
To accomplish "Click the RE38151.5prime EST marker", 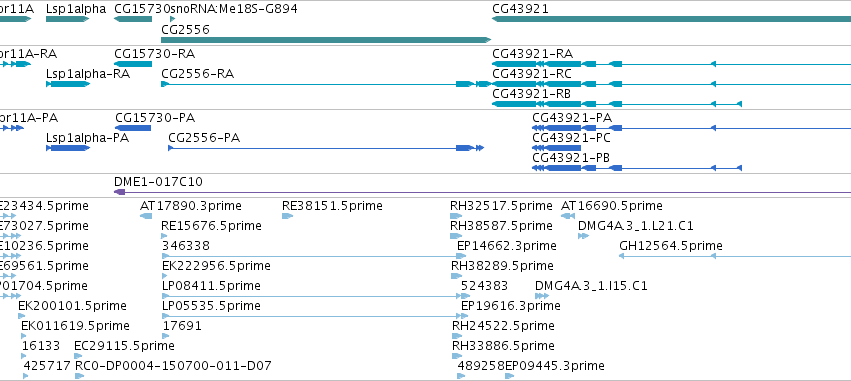I will [288, 216].
